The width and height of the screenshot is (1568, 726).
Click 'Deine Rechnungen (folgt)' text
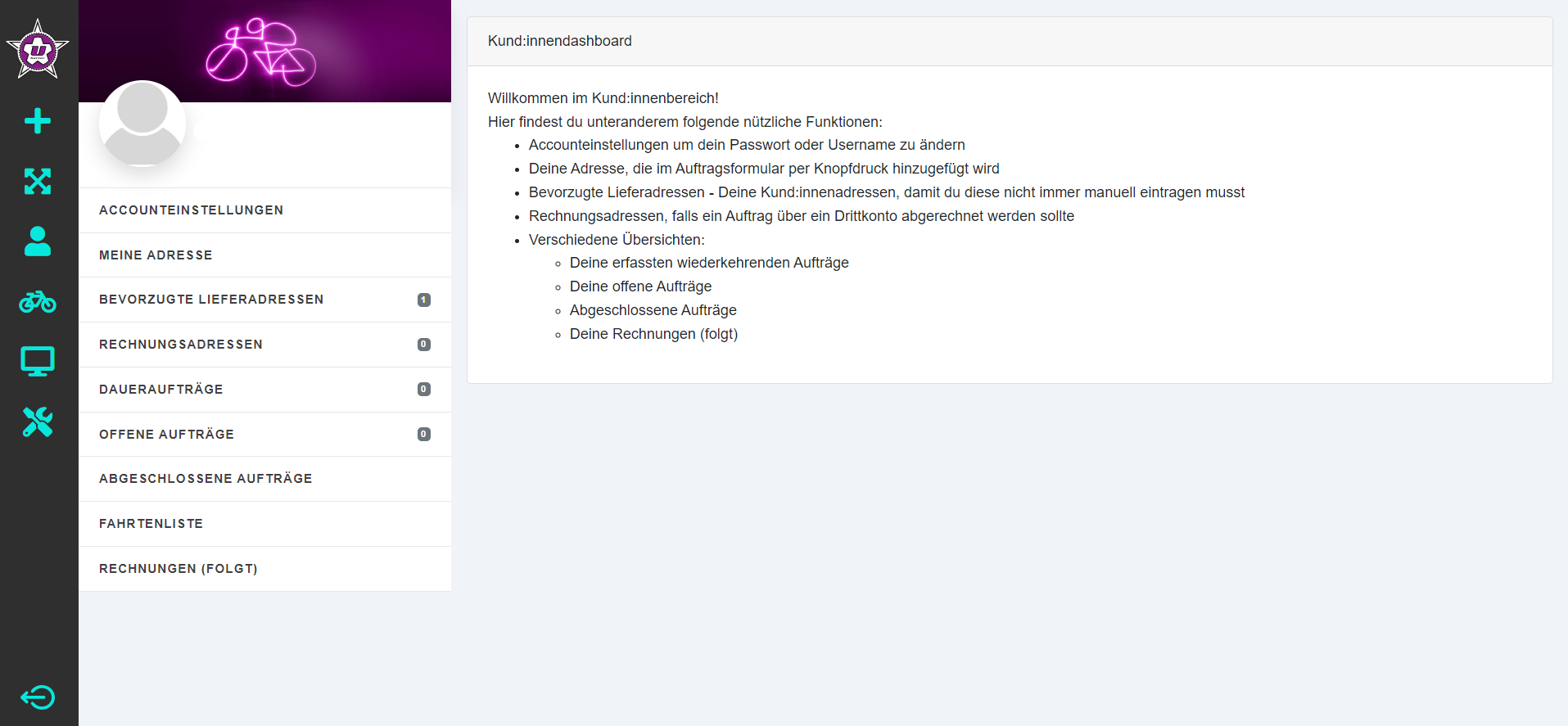click(654, 334)
